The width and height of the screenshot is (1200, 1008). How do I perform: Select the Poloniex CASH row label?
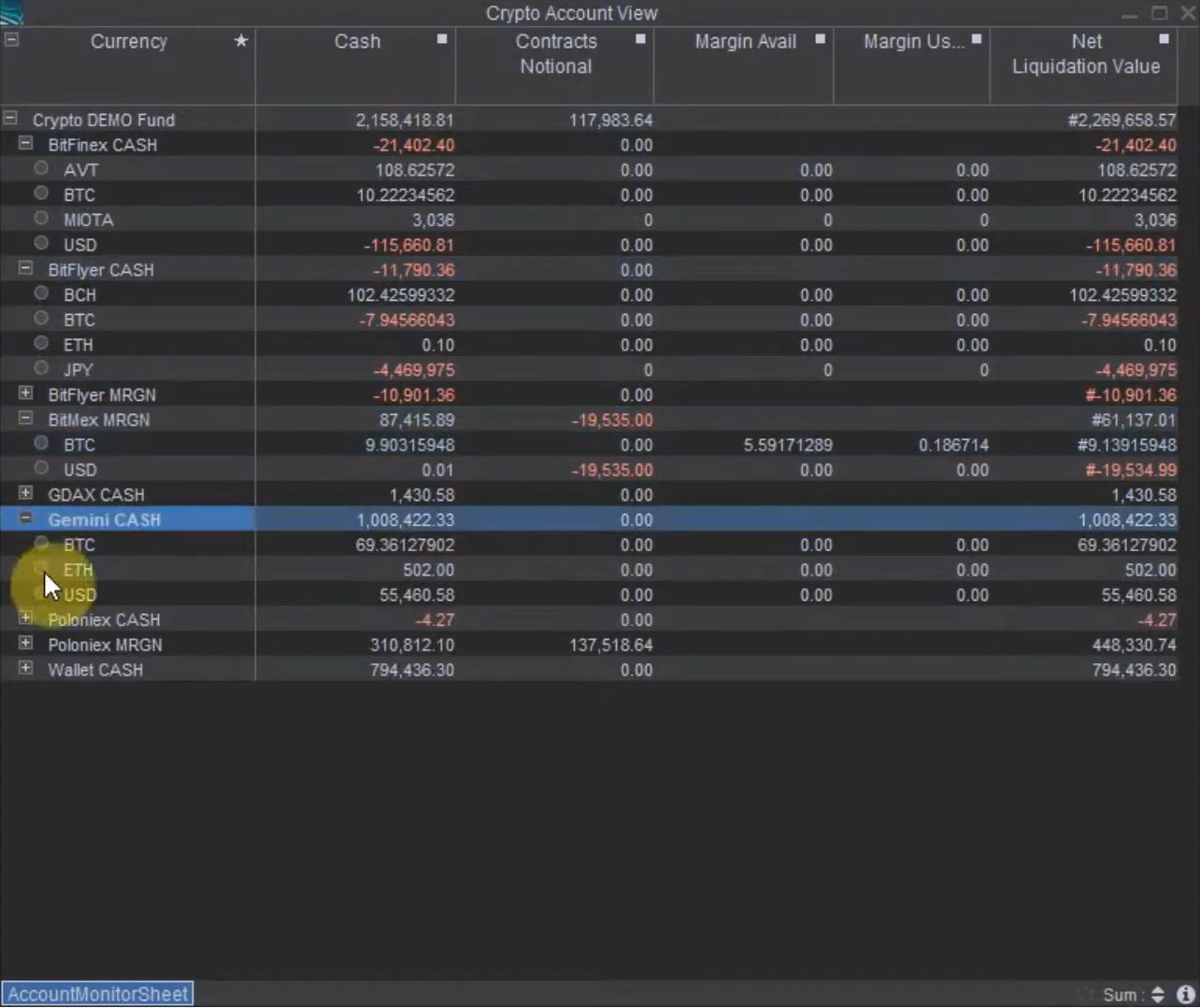click(x=104, y=619)
